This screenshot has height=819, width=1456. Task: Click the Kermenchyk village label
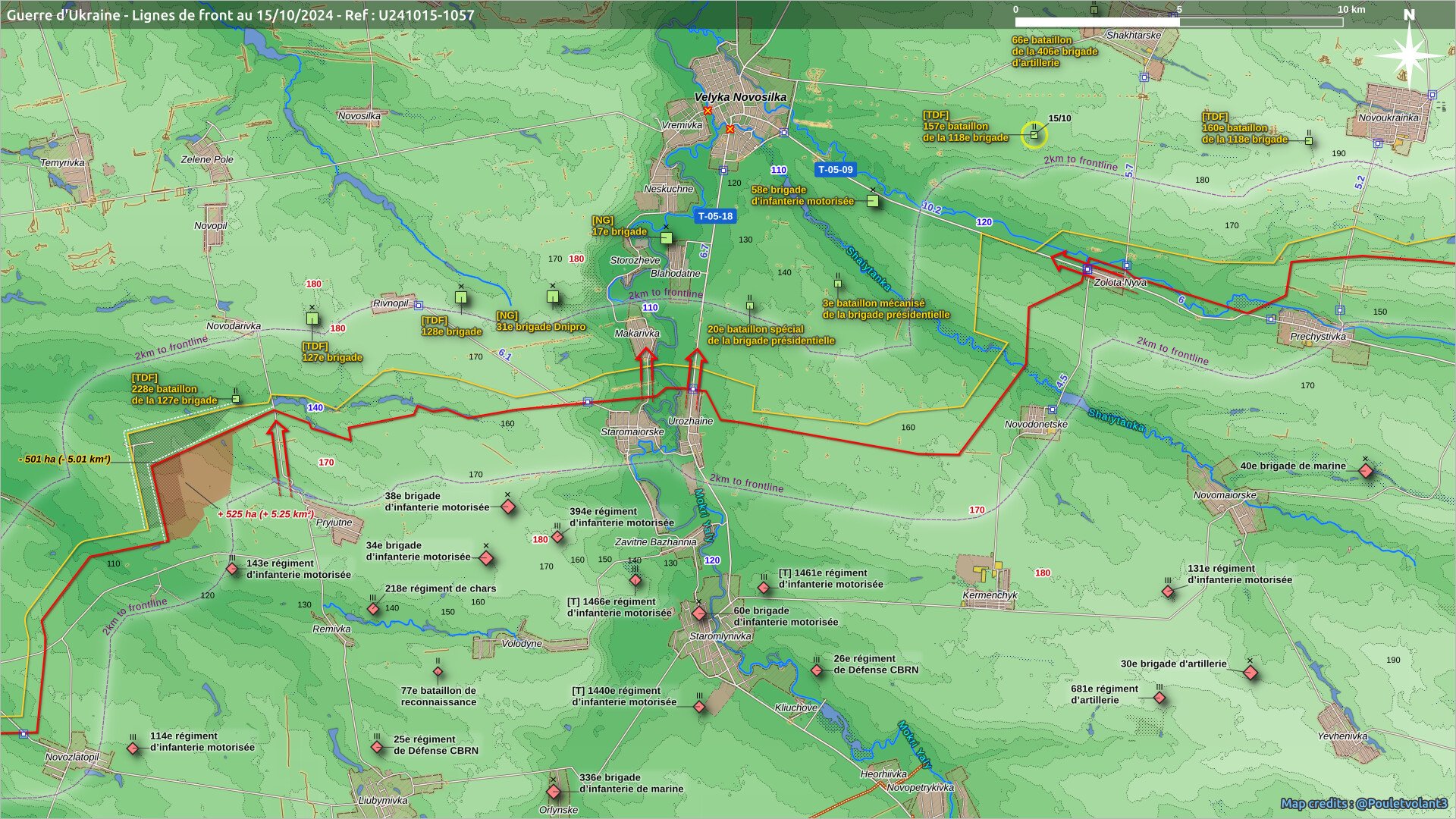click(x=990, y=595)
